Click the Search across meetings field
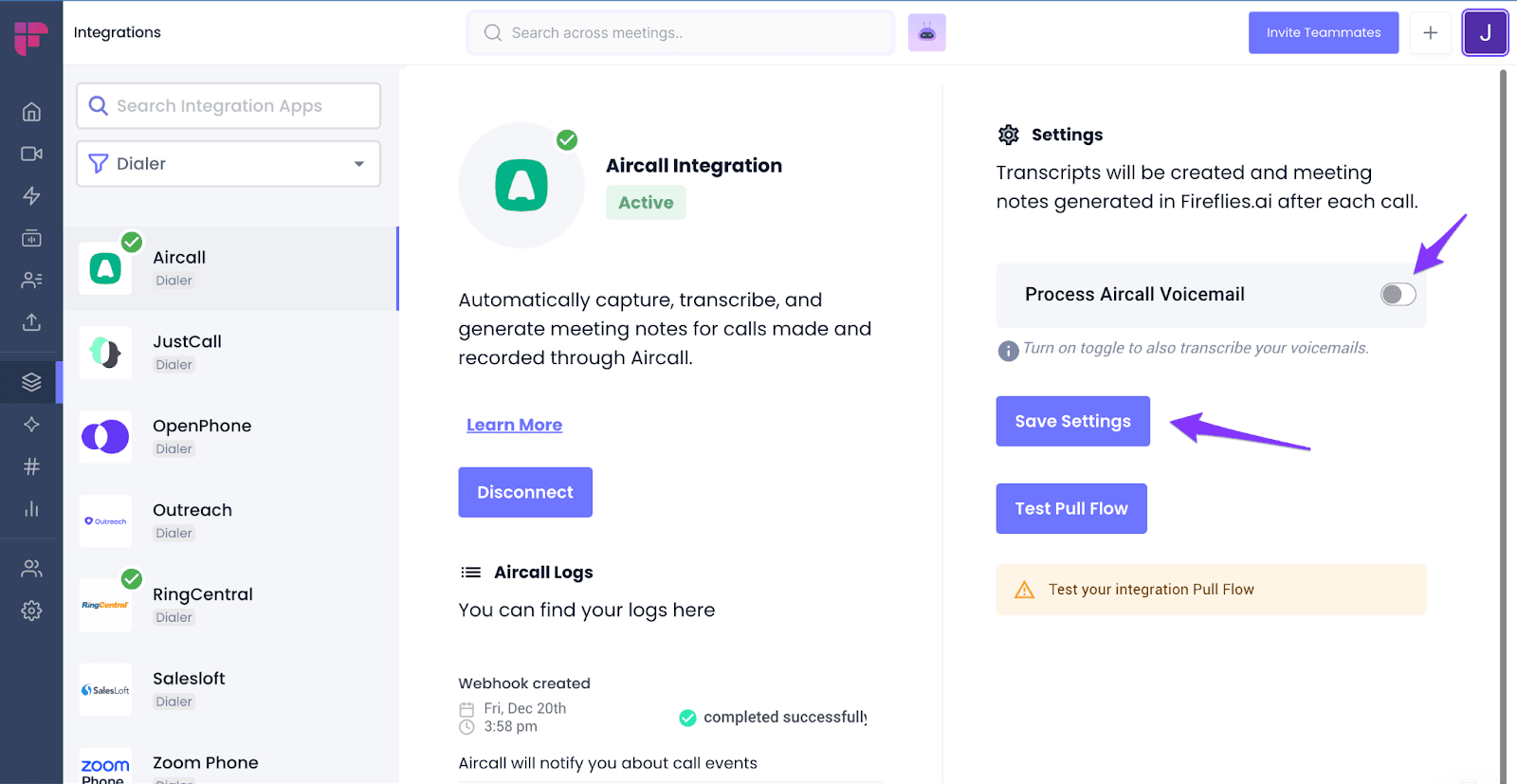The width and height of the screenshot is (1517, 784). click(x=681, y=33)
